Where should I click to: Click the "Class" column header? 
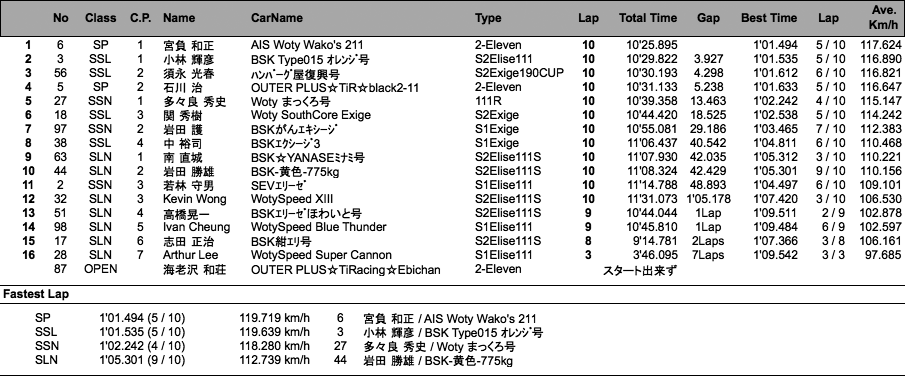pyautogui.click(x=100, y=18)
